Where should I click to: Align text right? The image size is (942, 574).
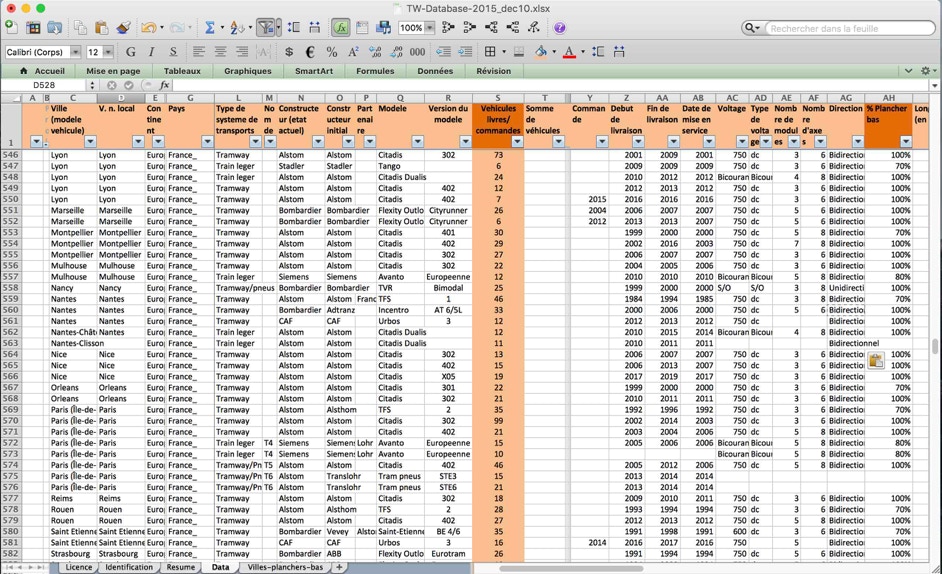tap(242, 52)
